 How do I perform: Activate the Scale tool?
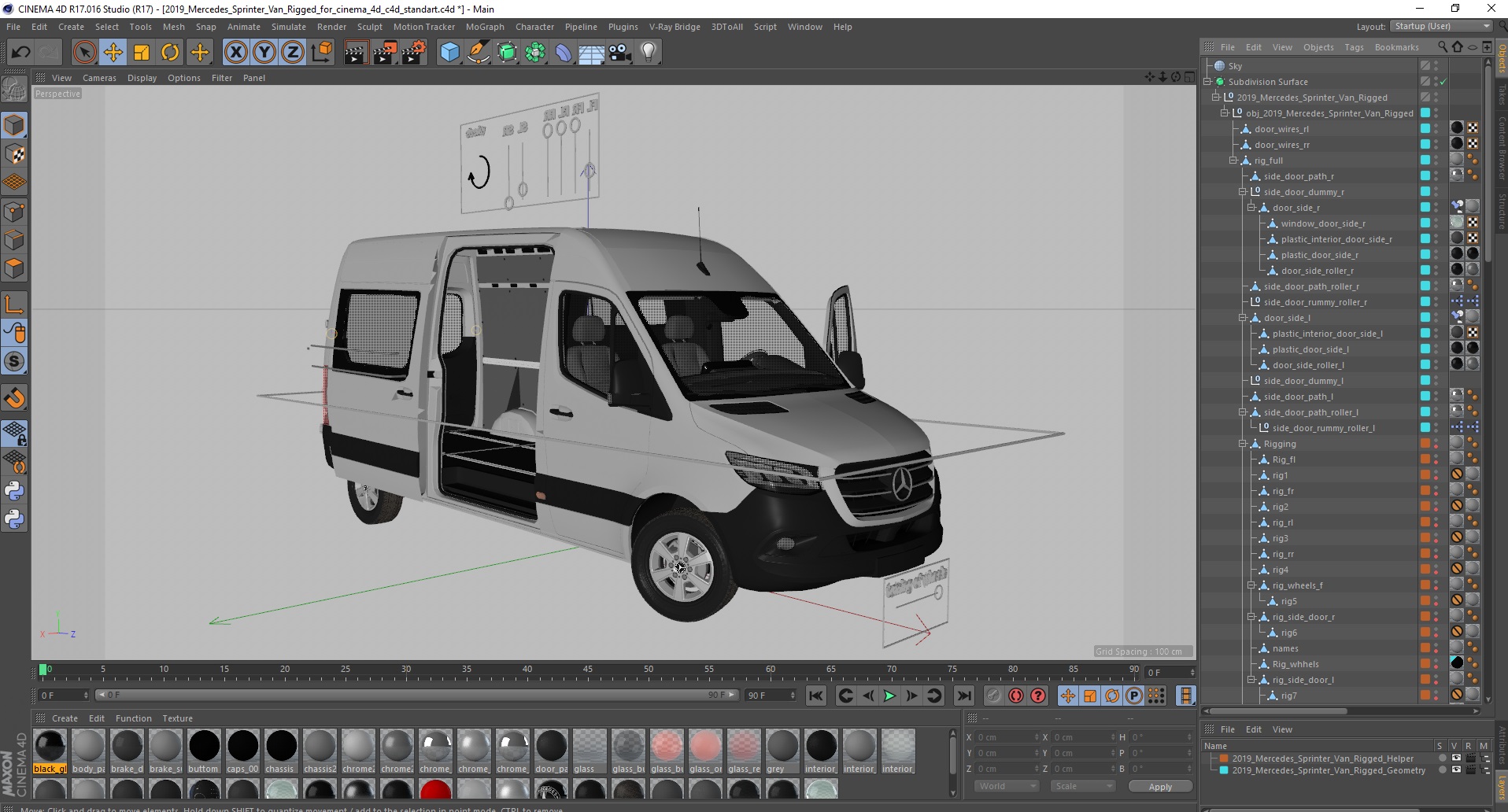tap(142, 53)
